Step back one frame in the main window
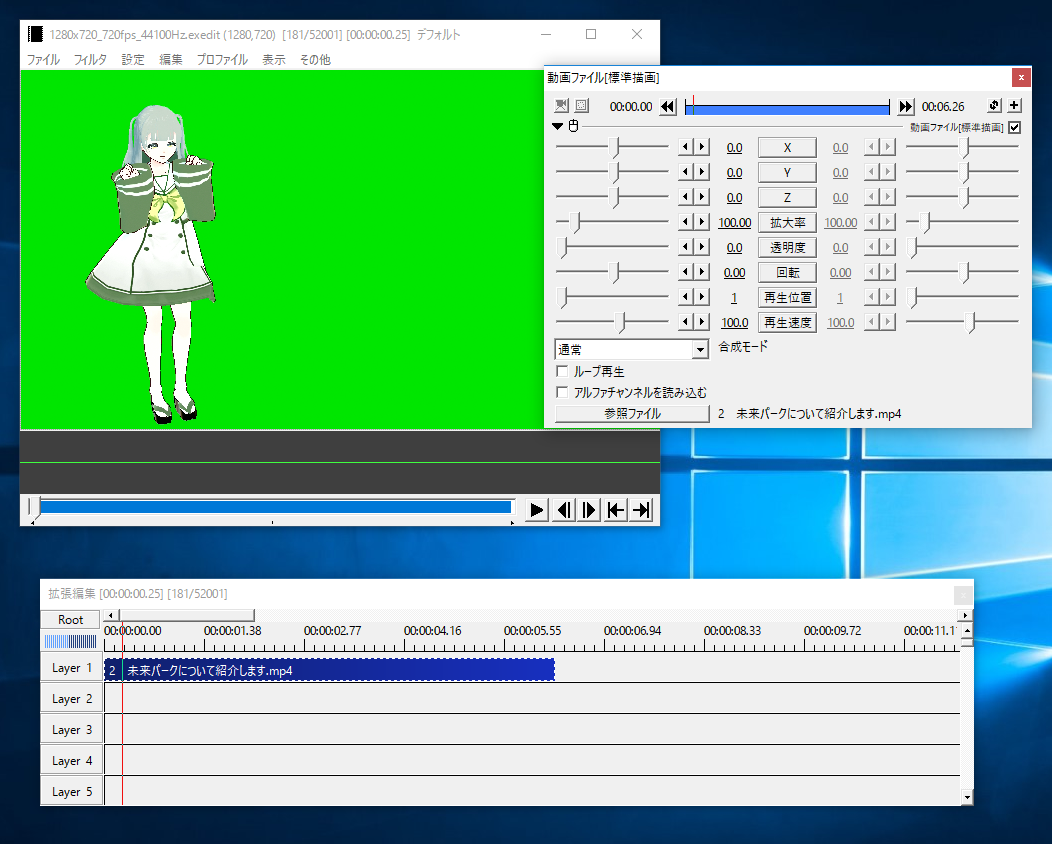Image resolution: width=1052 pixels, height=844 pixels. (x=564, y=511)
